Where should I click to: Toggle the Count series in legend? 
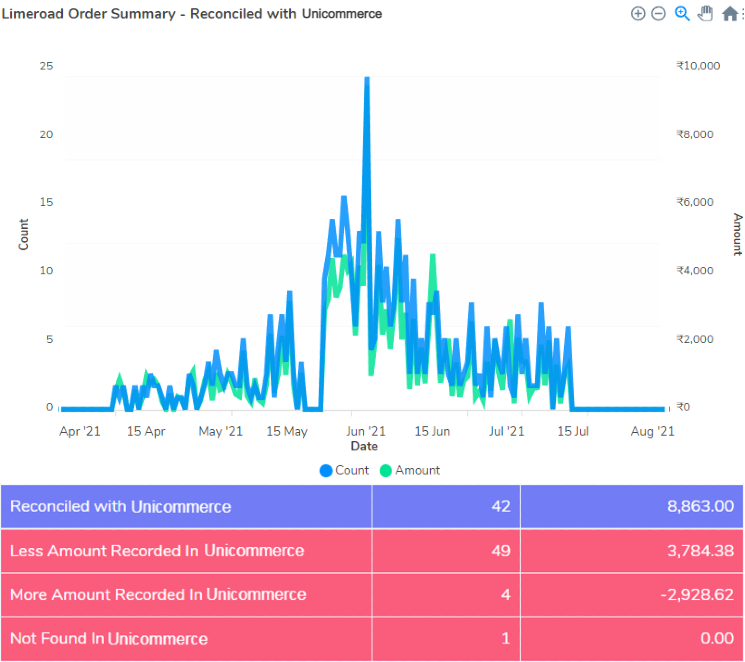pyautogui.click(x=344, y=470)
